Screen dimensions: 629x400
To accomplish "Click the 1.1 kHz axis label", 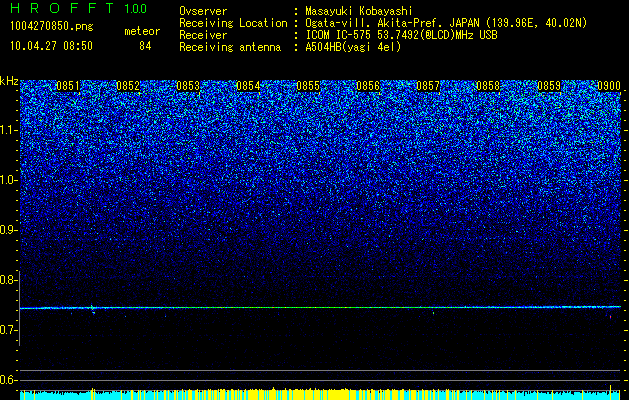I will [x=9, y=130].
